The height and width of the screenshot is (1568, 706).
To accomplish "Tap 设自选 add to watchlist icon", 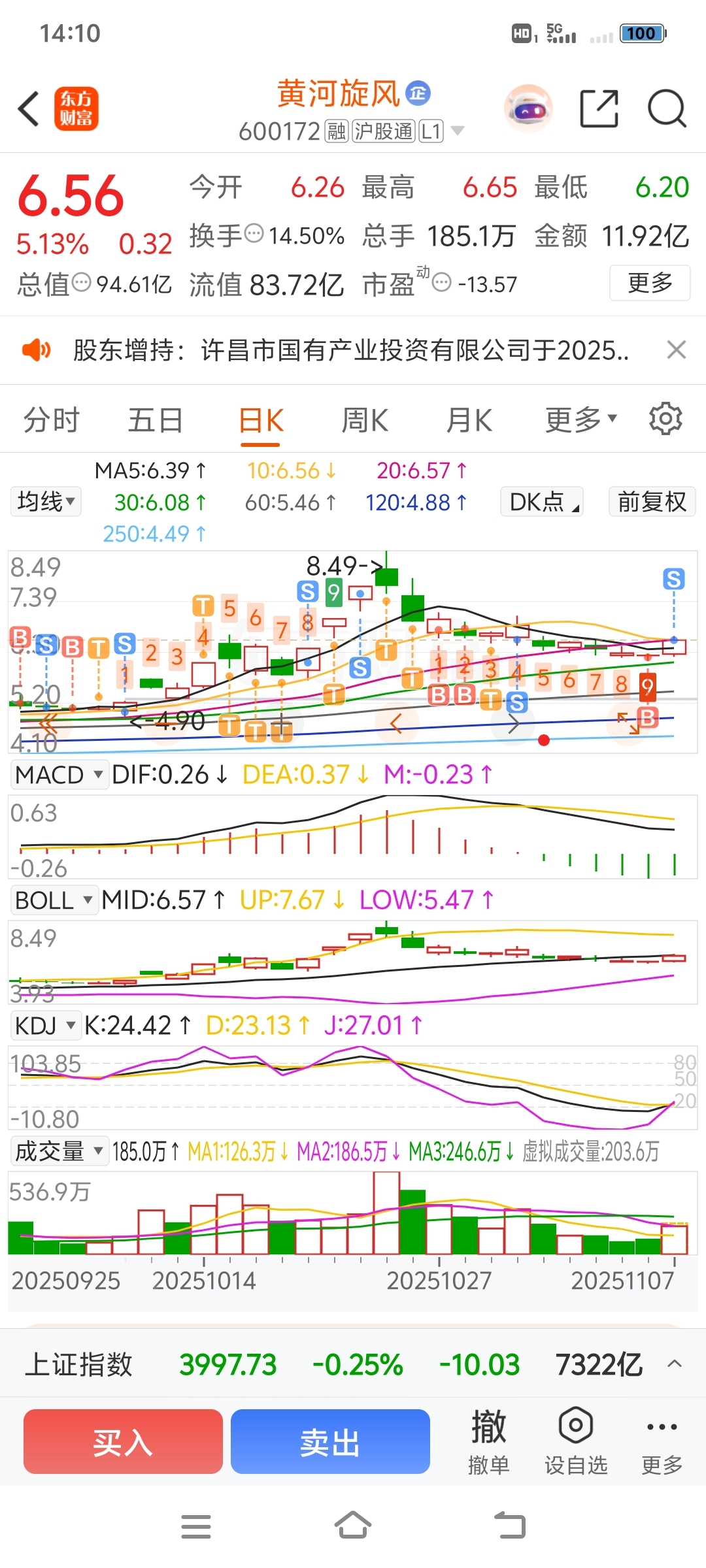I will click(576, 1442).
